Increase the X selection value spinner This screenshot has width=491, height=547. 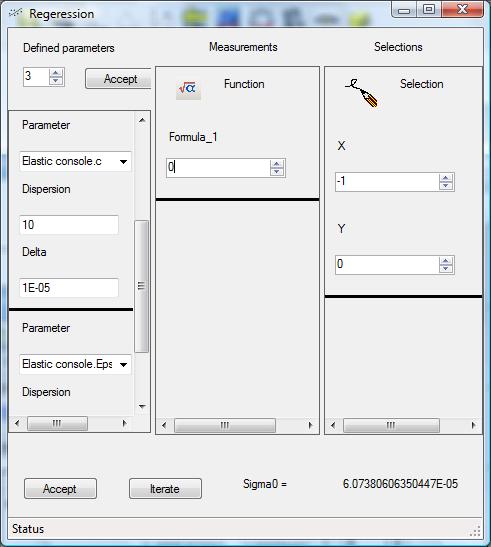coord(446,178)
